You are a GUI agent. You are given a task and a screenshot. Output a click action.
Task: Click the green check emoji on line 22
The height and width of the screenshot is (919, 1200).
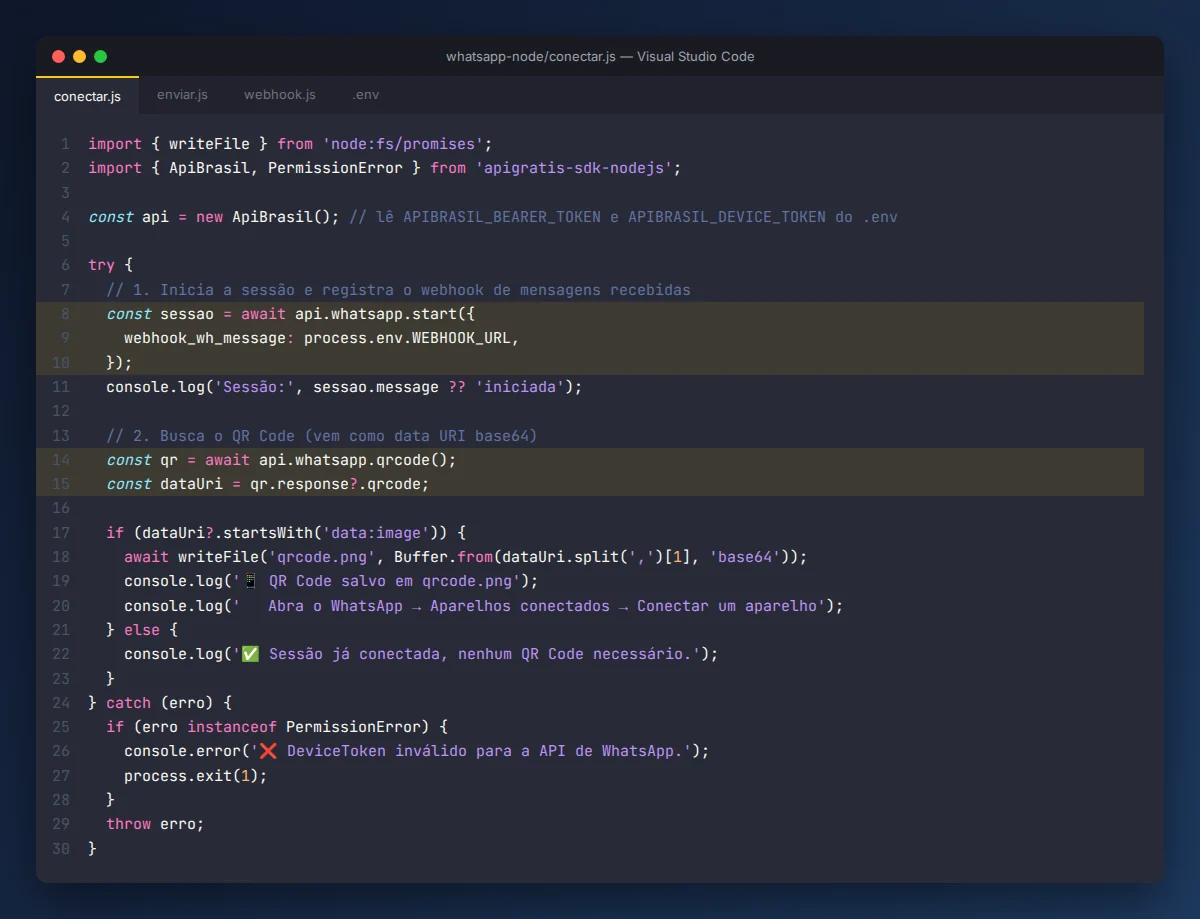[x=250, y=654]
